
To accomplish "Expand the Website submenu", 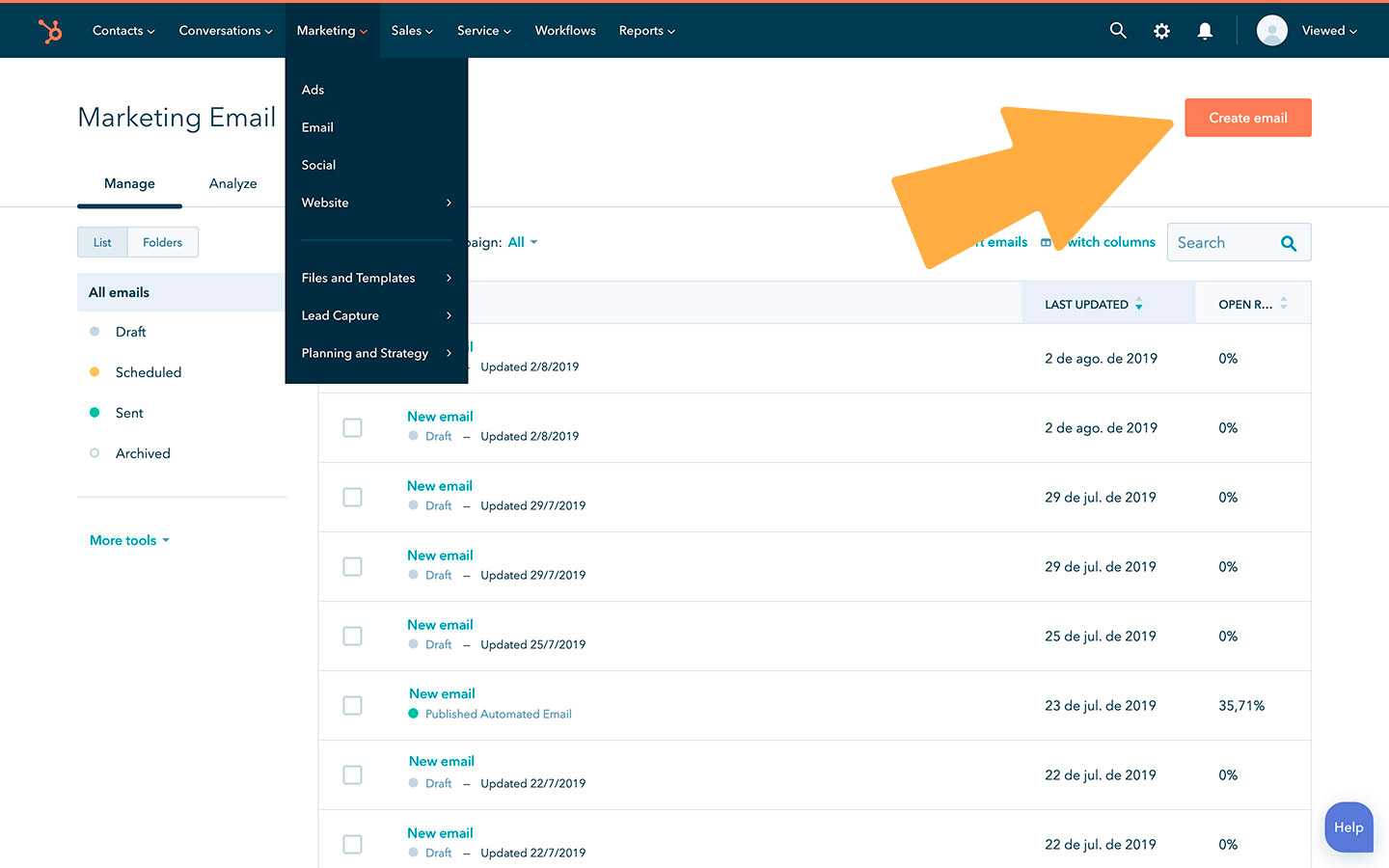I will tap(376, 203).
